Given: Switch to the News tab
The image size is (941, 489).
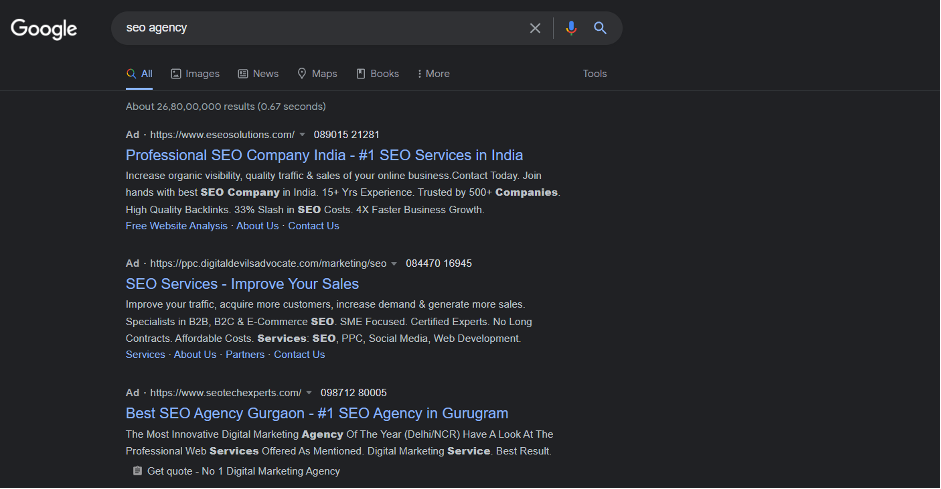Looking at the screenshot, I should (258, 74).
